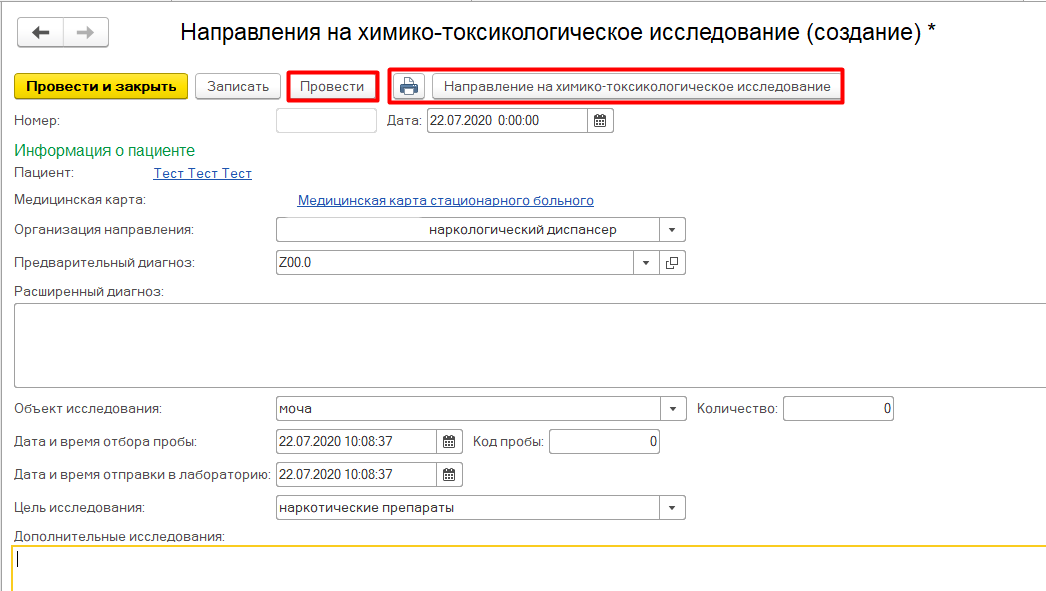Click the Количество number field
This screenshot has height=591, width=1046.
point(838,409)
